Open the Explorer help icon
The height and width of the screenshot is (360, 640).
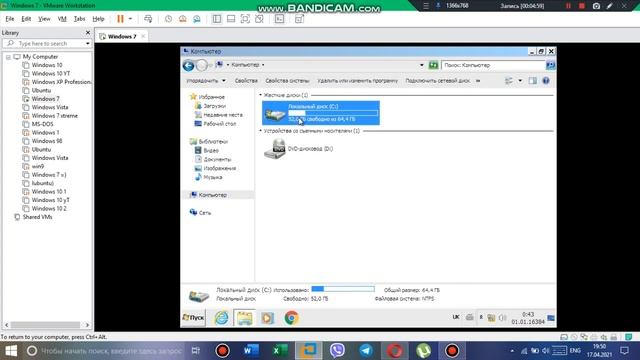click(546, 81)
